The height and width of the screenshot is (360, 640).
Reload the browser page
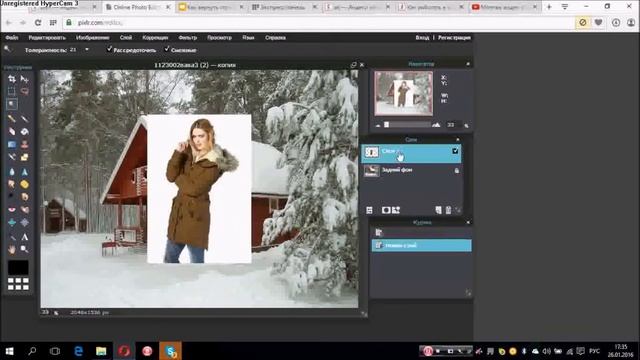(x=38, y=23)
